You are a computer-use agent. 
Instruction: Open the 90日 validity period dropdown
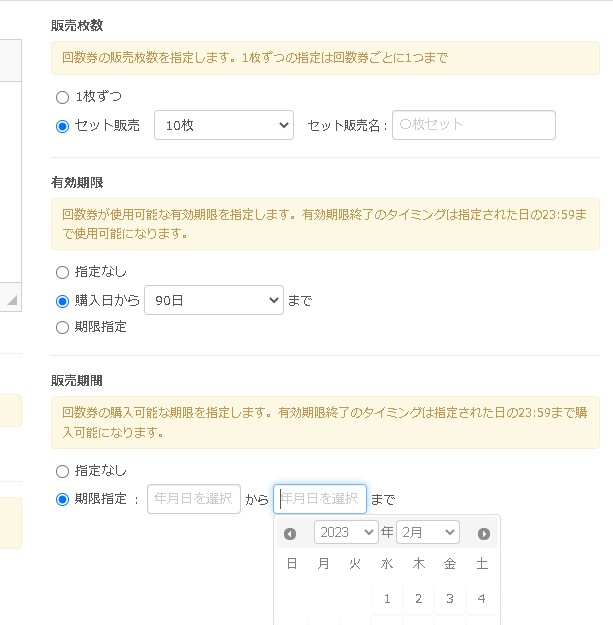point(214,300)
